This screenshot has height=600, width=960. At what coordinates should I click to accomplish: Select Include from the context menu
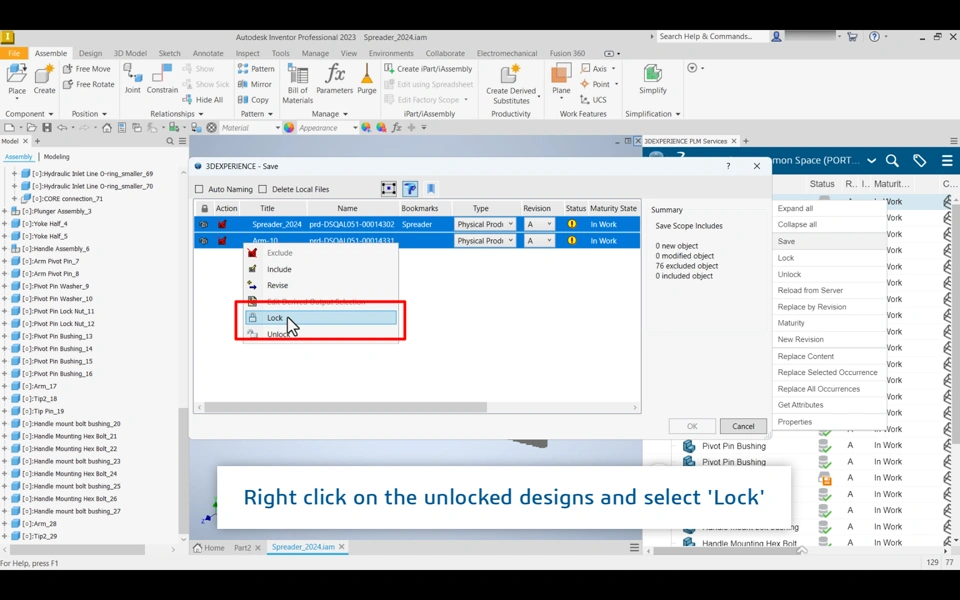[x=321, y=269]
